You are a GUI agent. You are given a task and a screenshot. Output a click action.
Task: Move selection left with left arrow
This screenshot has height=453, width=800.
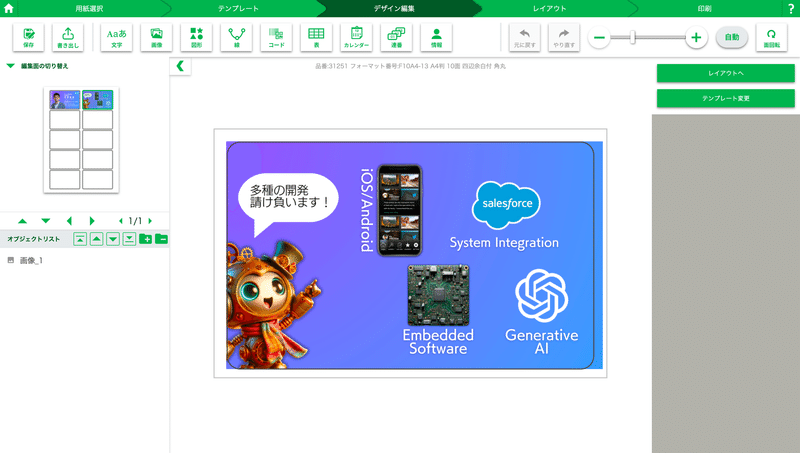pos(69,221)
